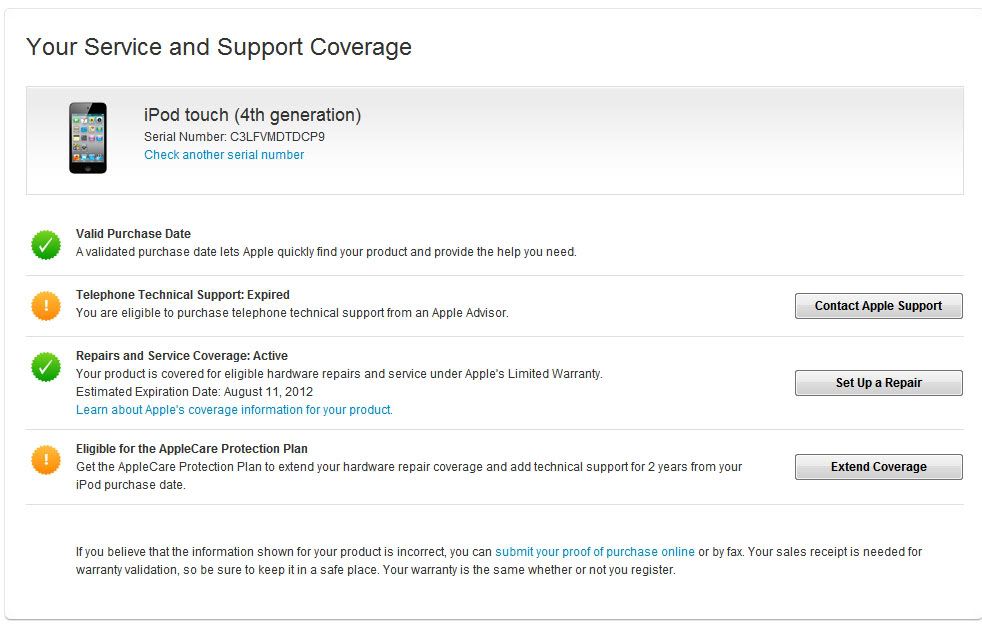Open Learn about Apple's coverage information link
Image resolution: width=982 pixels, height=624 pixels.
(234, 410)
